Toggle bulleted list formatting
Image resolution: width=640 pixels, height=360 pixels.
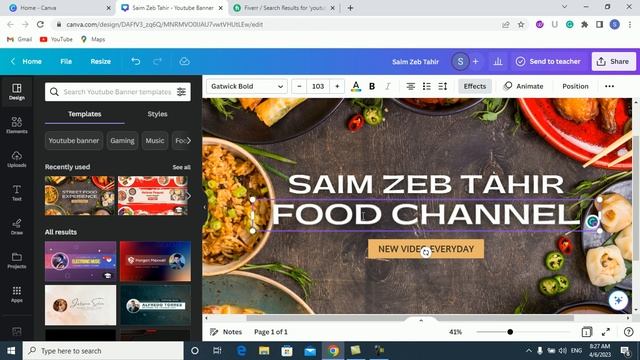click(x=427, y=86)
